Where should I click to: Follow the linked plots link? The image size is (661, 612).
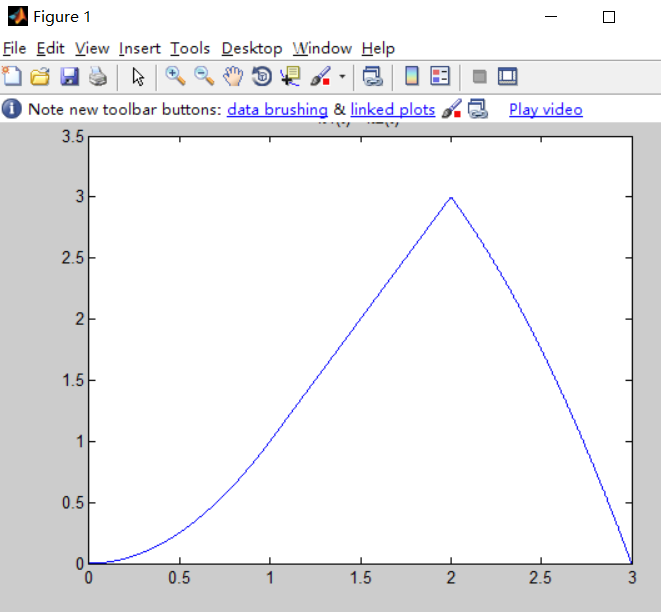point(392,110)
